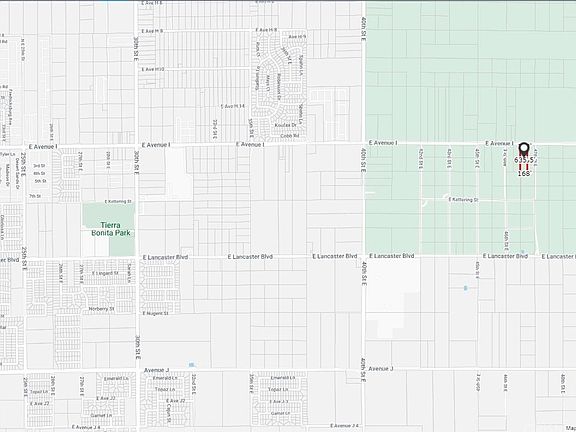Click the 168' parcel dimension label
The image size is (576, 432).
(525, 173)
